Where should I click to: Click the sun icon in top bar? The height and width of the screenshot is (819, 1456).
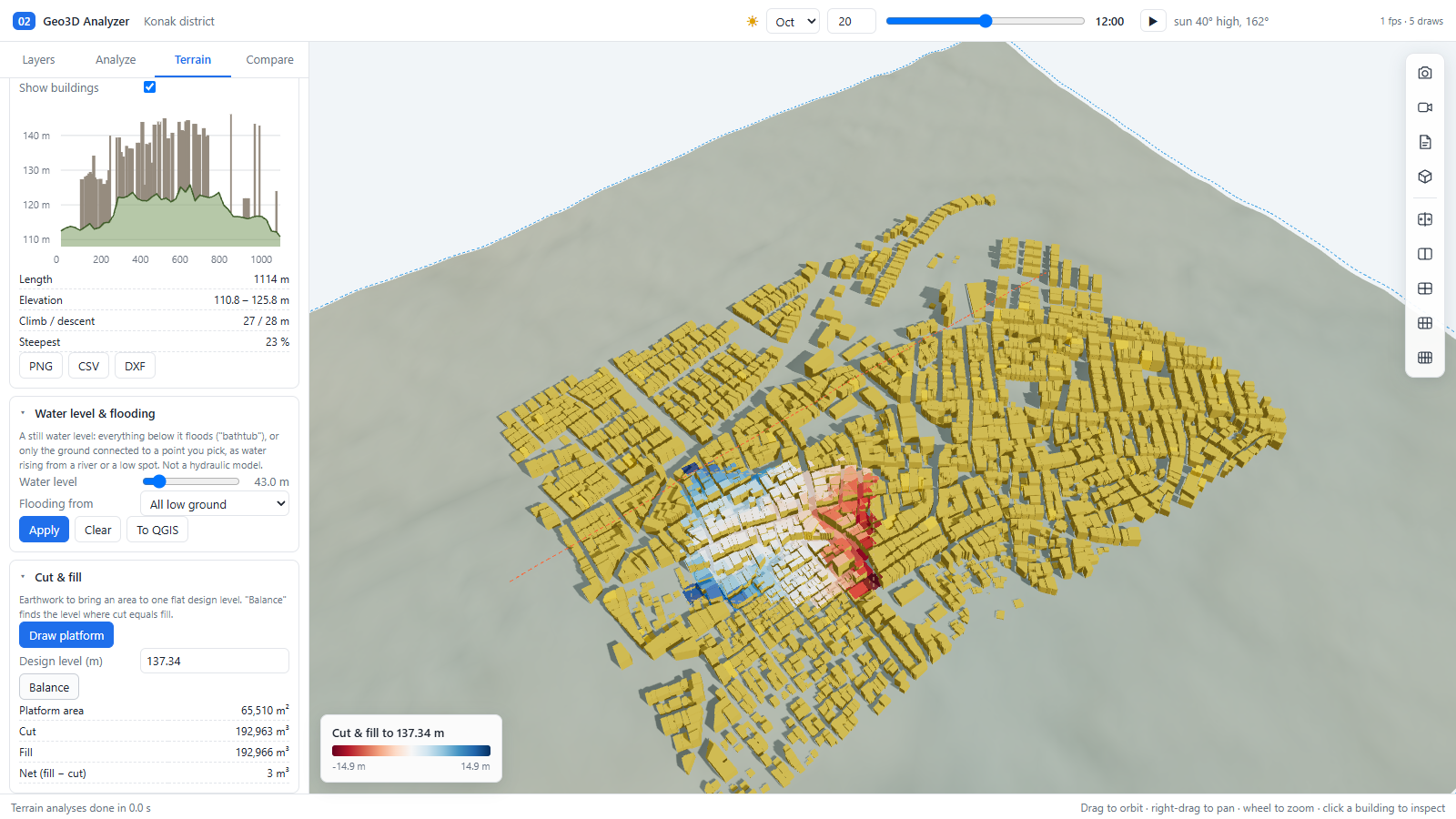click(x=753, y=21)
